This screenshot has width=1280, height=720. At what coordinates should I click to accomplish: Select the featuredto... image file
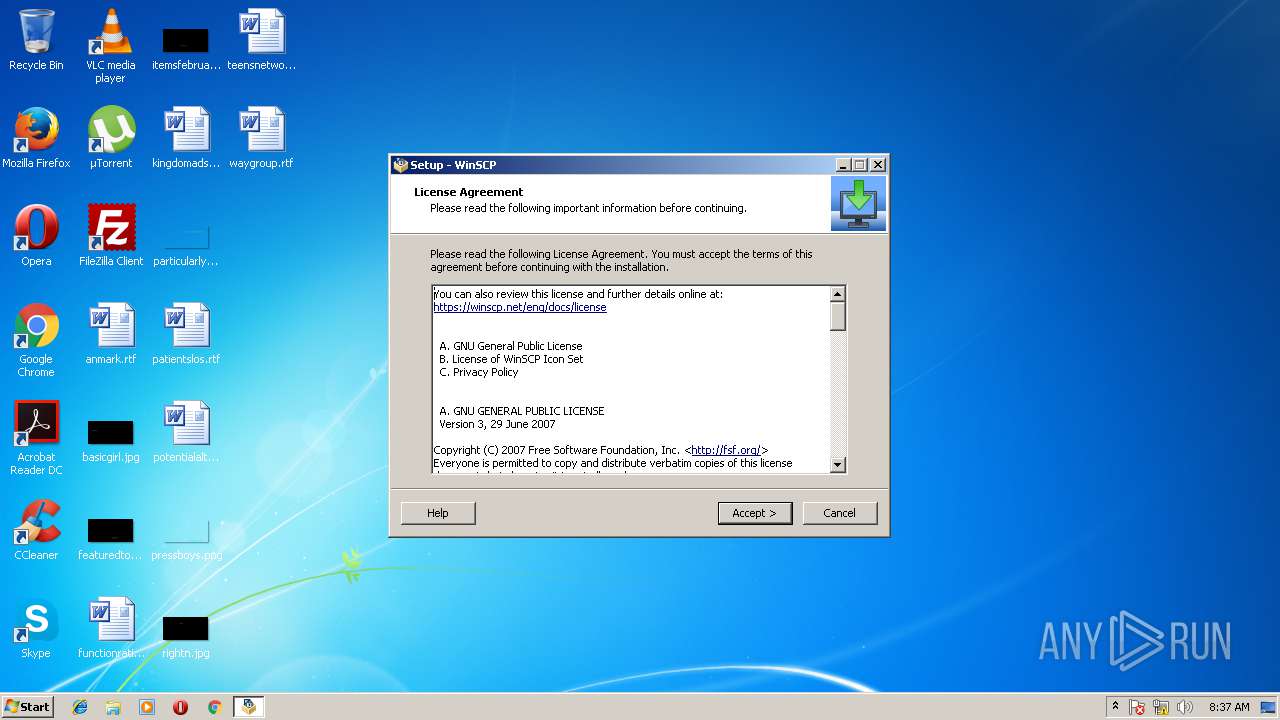(x=110, y=537)
